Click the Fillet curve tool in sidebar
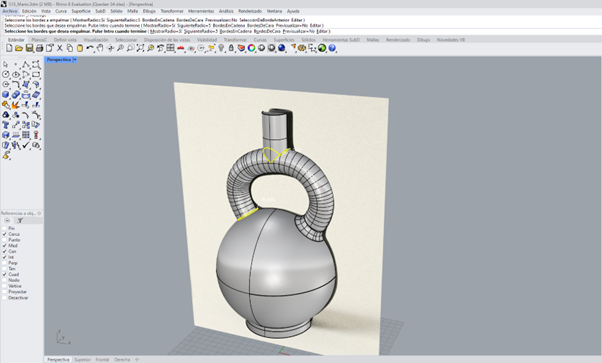This screenshot has width=602, height=363. pyautogui.click(x=16, y=84)
